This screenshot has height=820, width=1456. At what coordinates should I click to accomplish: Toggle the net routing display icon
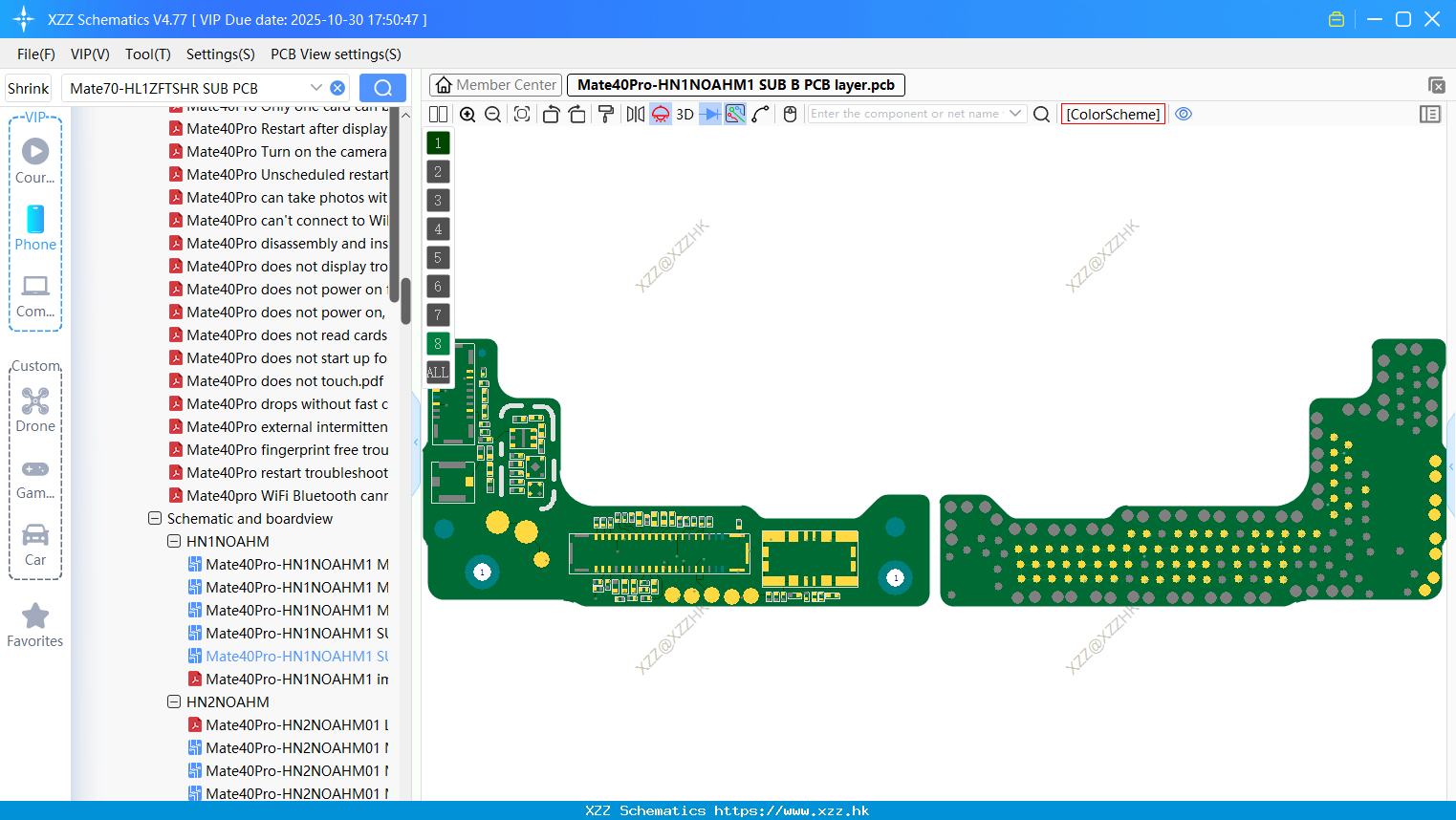click(735, 114)
